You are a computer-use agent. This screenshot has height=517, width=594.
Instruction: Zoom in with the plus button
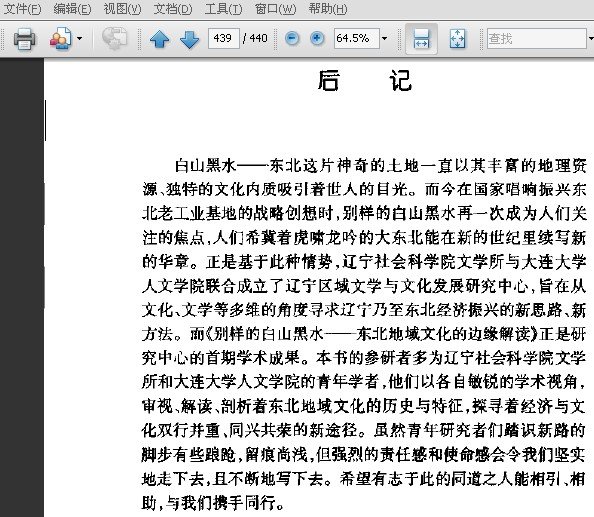pyautogui.click(x=317, y=38)
